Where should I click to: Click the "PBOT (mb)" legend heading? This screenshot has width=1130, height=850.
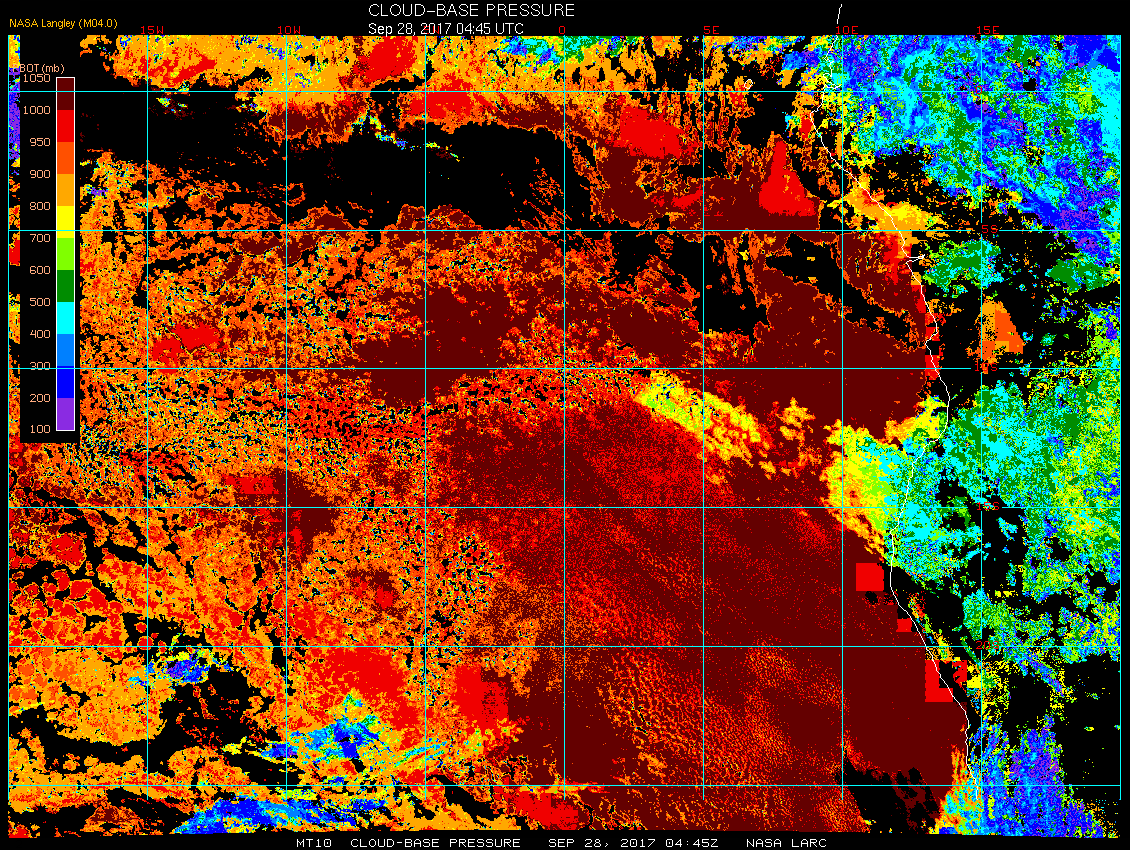[37, 68]
